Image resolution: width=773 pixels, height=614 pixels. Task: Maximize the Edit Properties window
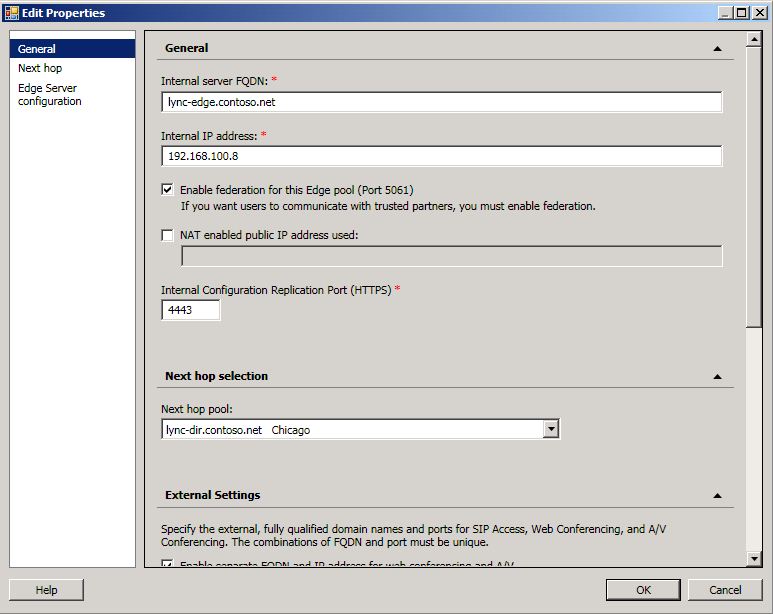741,13
